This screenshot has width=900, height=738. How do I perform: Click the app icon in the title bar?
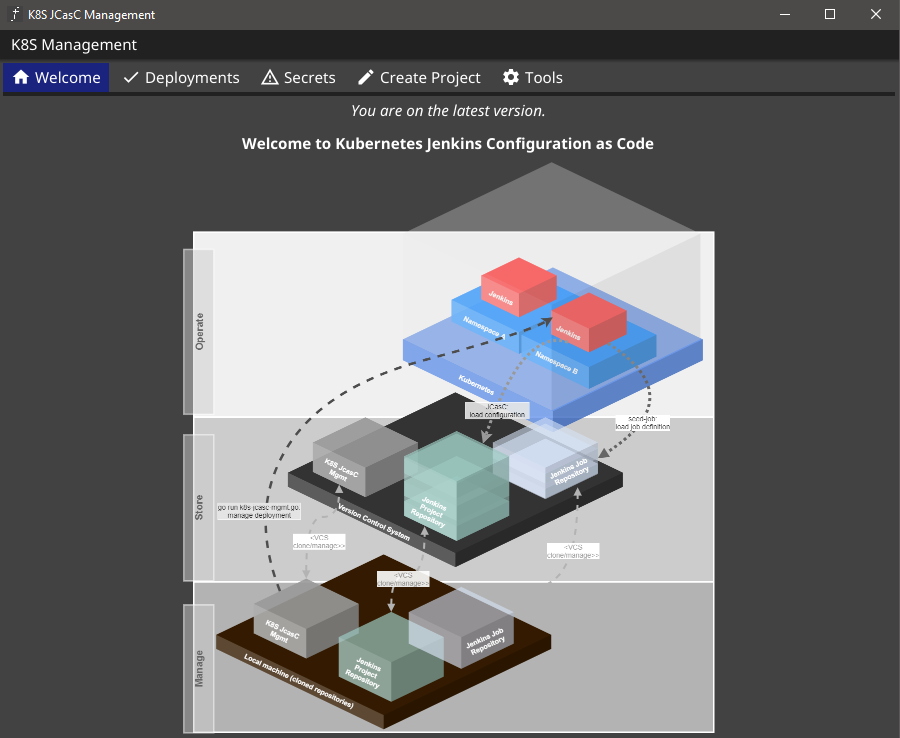tap(15, 14)
